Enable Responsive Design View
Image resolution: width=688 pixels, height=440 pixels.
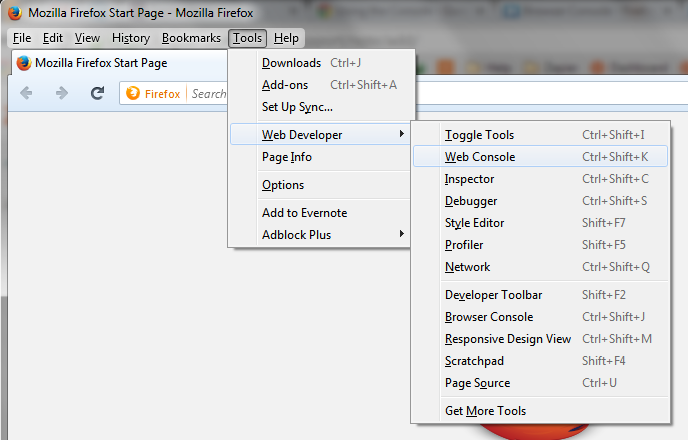tap(541, 338)
